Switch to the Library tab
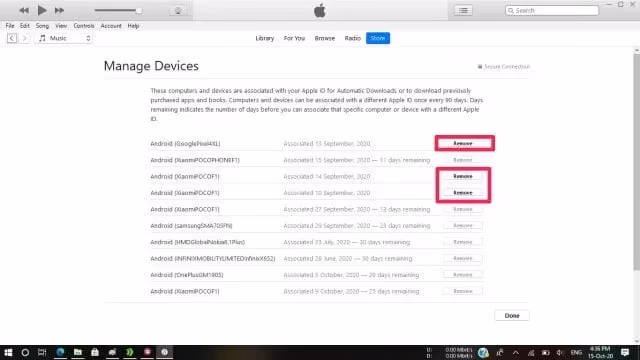This screenshot has height=360, width=640. point(264,38)
